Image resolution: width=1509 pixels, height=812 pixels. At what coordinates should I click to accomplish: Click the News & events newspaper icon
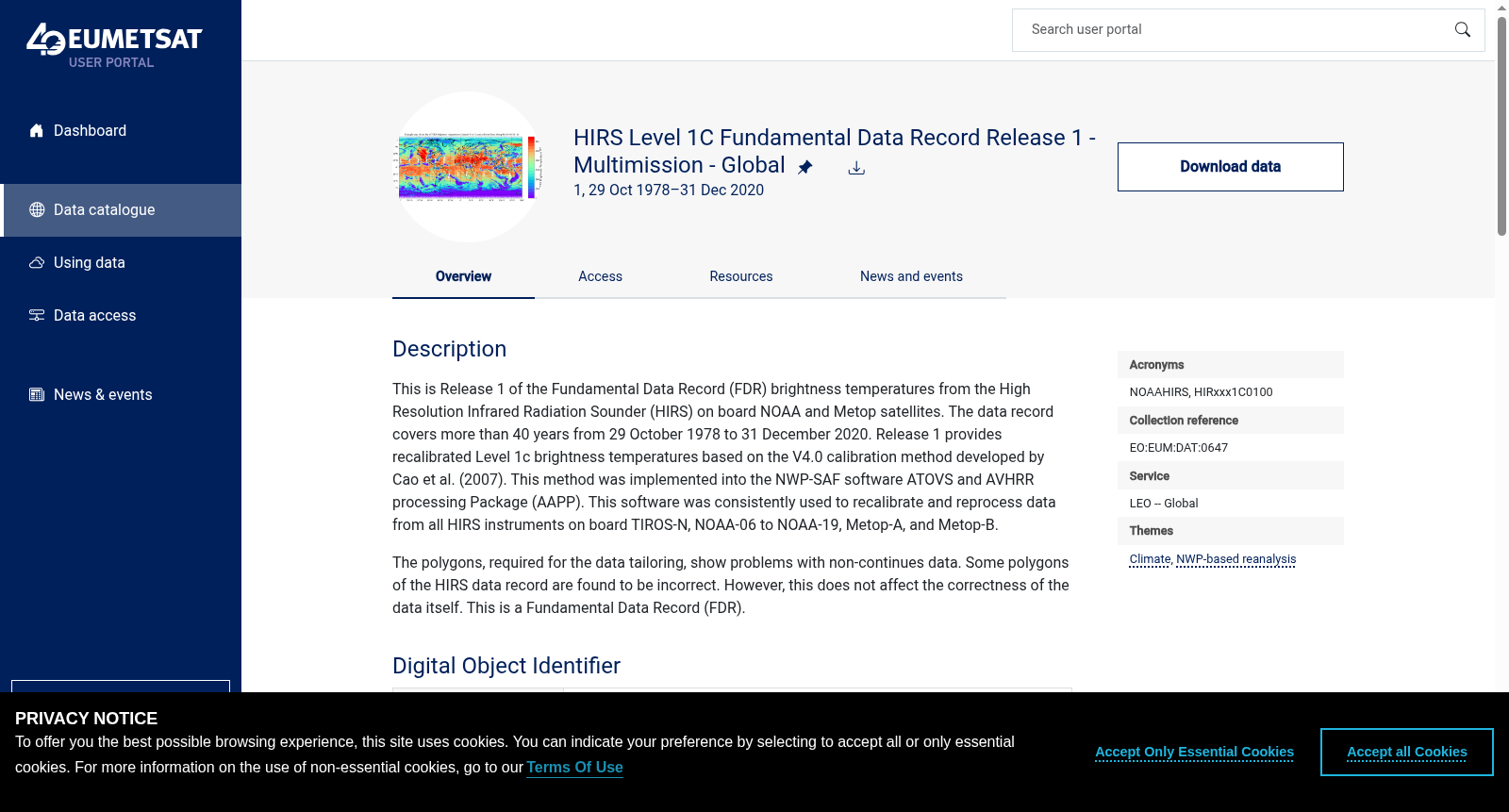pyautogui.click(x=37, y=395)
